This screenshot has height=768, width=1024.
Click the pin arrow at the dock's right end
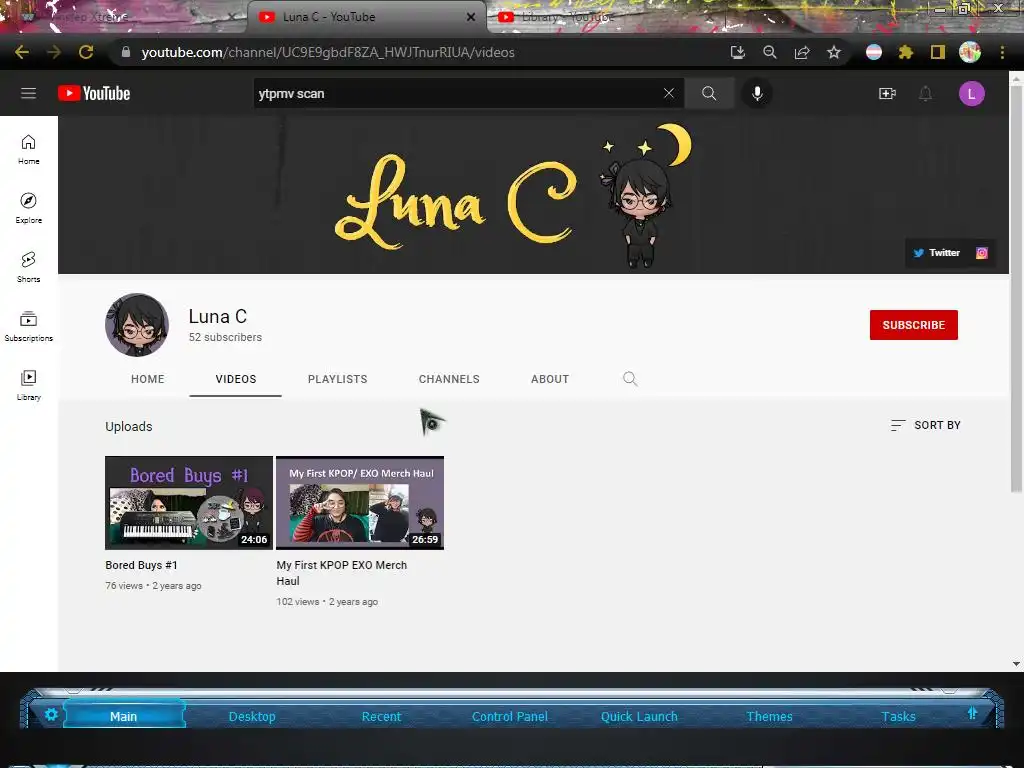[x=972, y=713]
